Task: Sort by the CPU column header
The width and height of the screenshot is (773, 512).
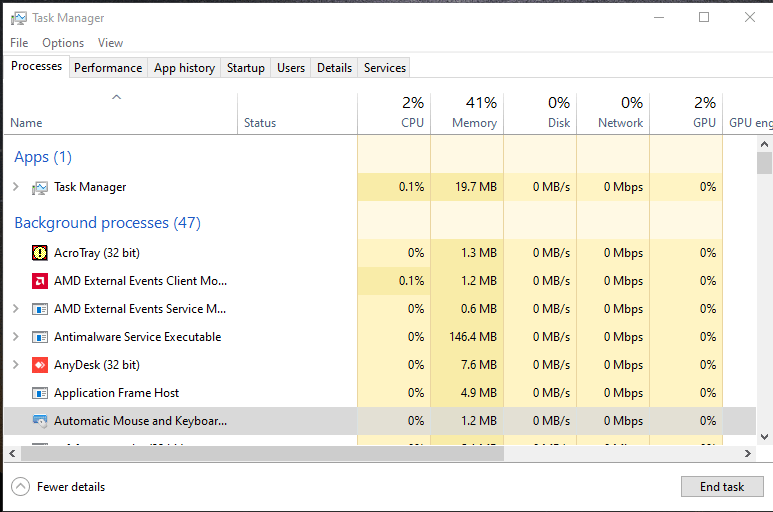Action: [x=394, y=114]
